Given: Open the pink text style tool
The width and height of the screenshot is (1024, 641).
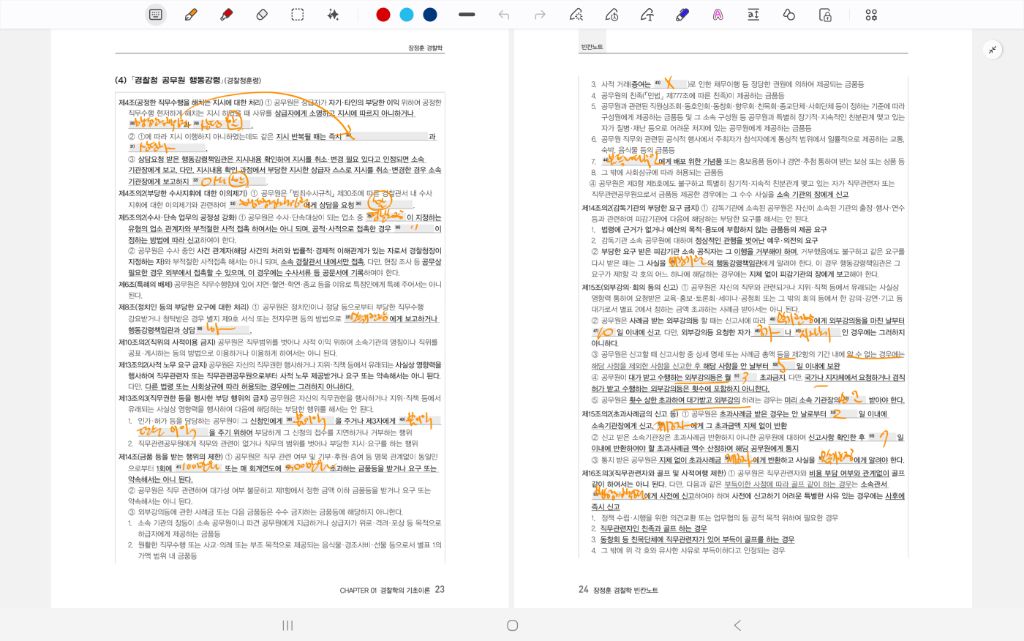Looking at the screenshot, I should pyautogui.click(x=718, y=14).
